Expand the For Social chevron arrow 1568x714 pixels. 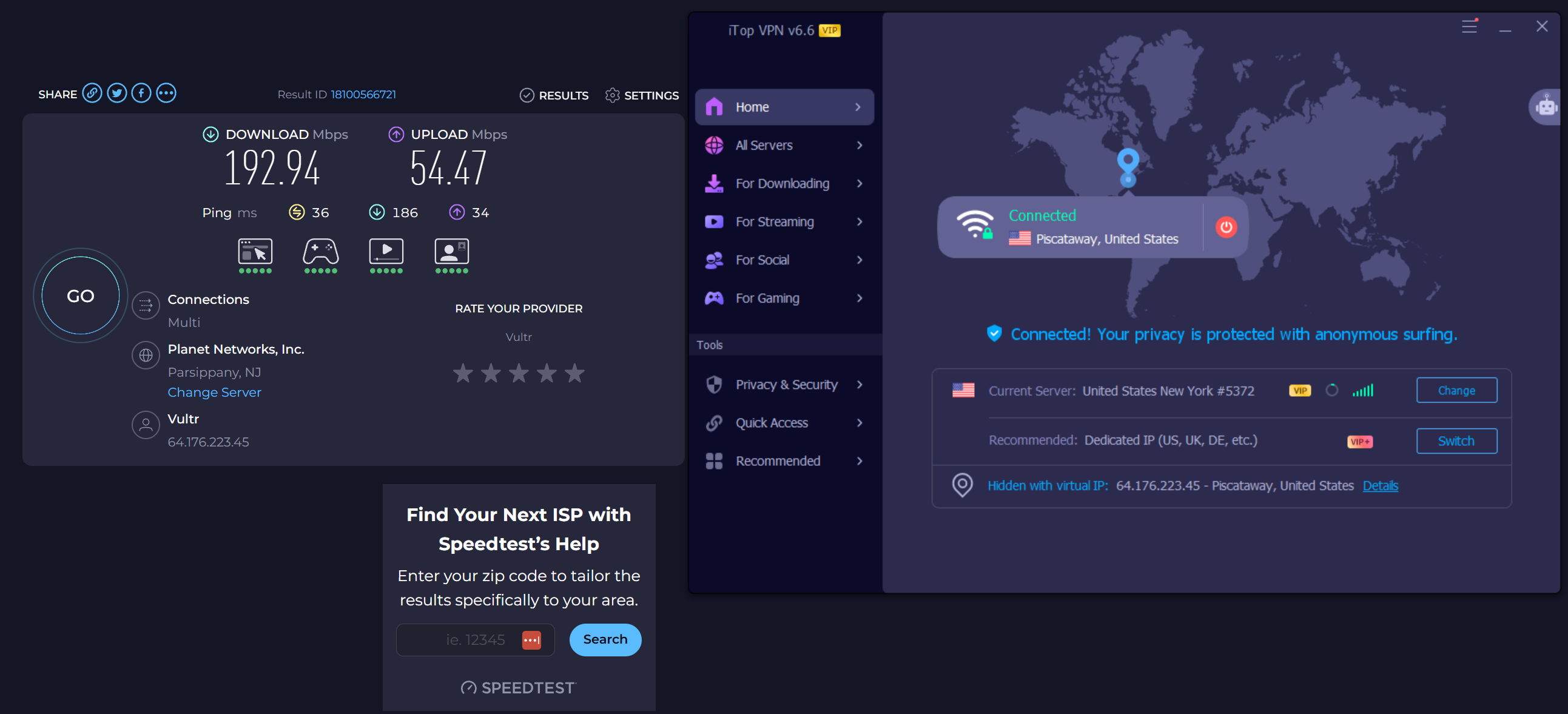859,260
